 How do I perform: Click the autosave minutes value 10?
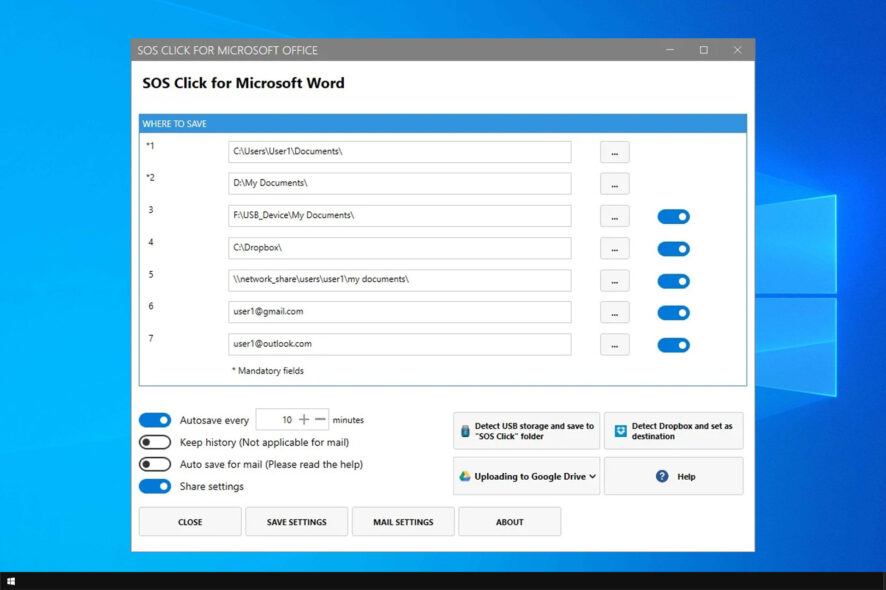pos(287,419)
